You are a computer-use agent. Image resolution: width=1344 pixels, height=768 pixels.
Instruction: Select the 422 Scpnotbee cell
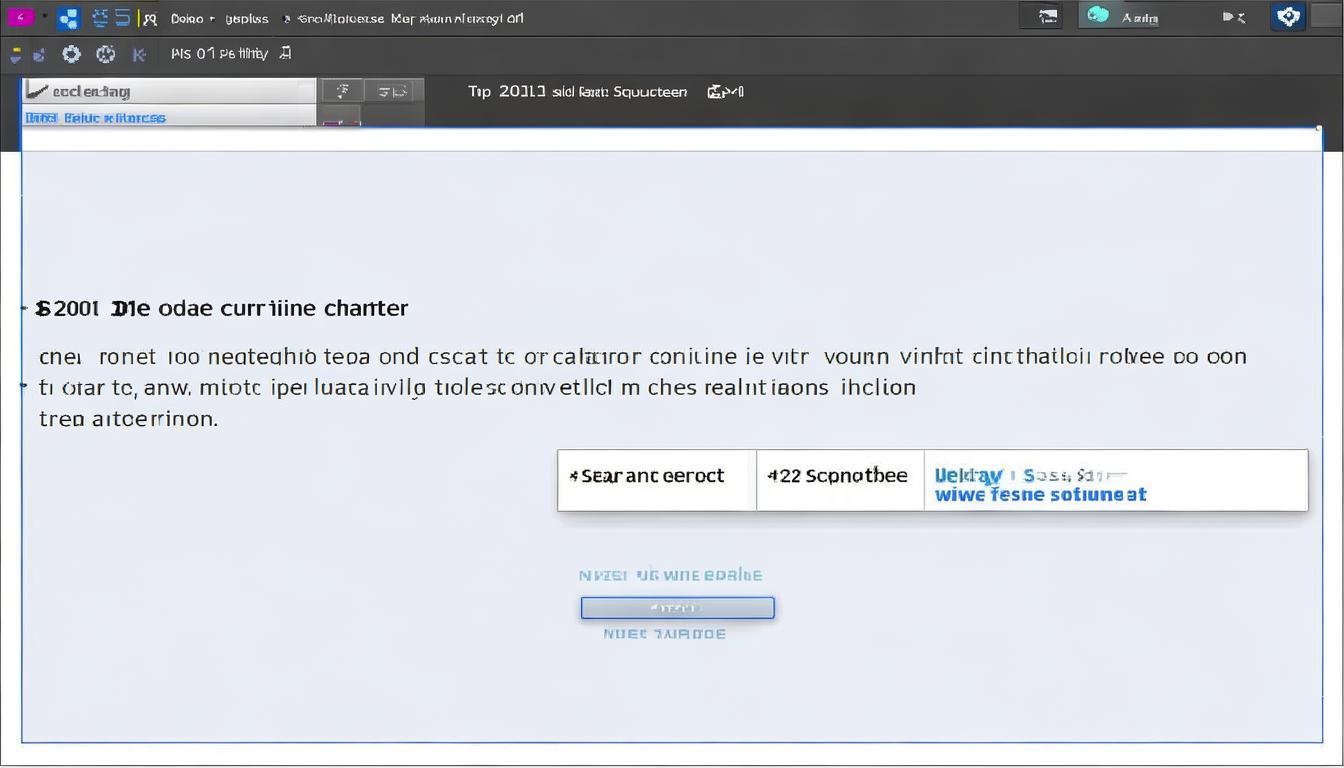pos(838,477)
